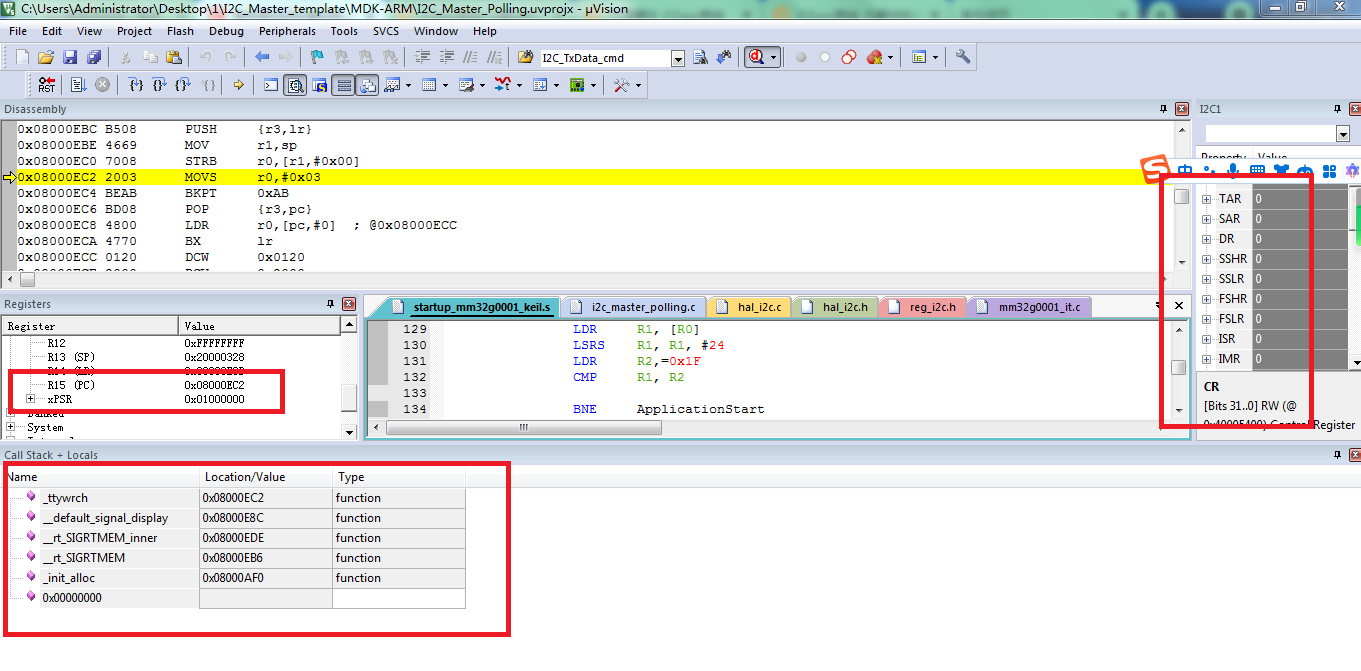Click the Kill All Breakpoints icon
1361x671 pixels.
coord(875,57)
